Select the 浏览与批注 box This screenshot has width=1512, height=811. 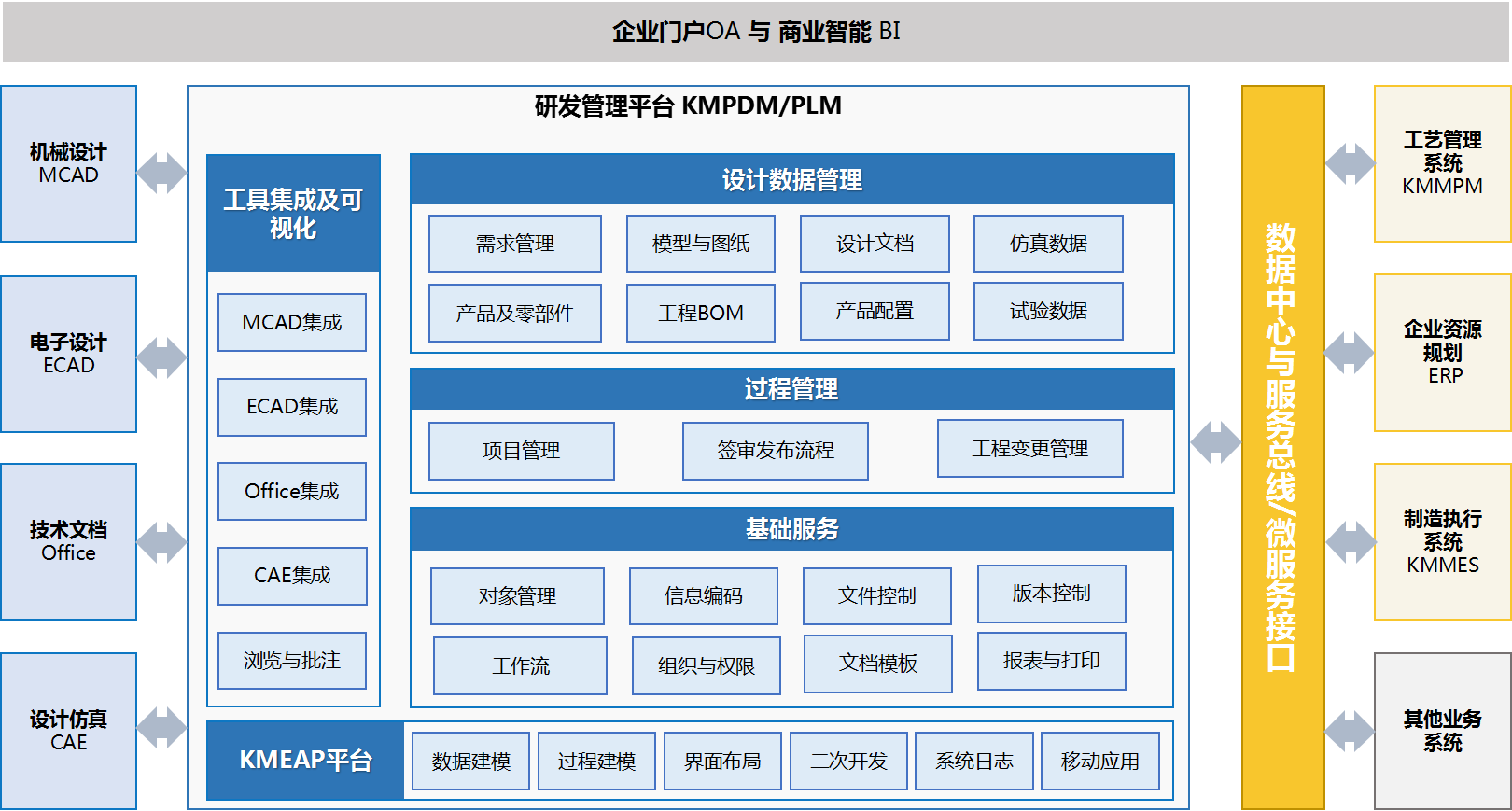click(x=292, y=661)
